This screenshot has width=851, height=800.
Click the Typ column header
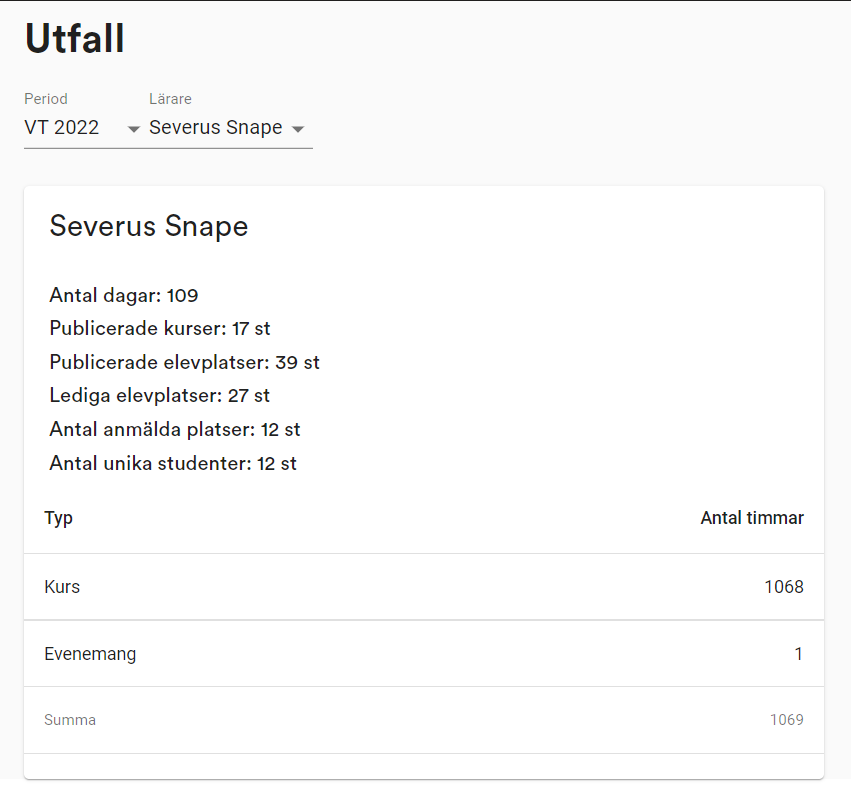click(x=59, y=518)
